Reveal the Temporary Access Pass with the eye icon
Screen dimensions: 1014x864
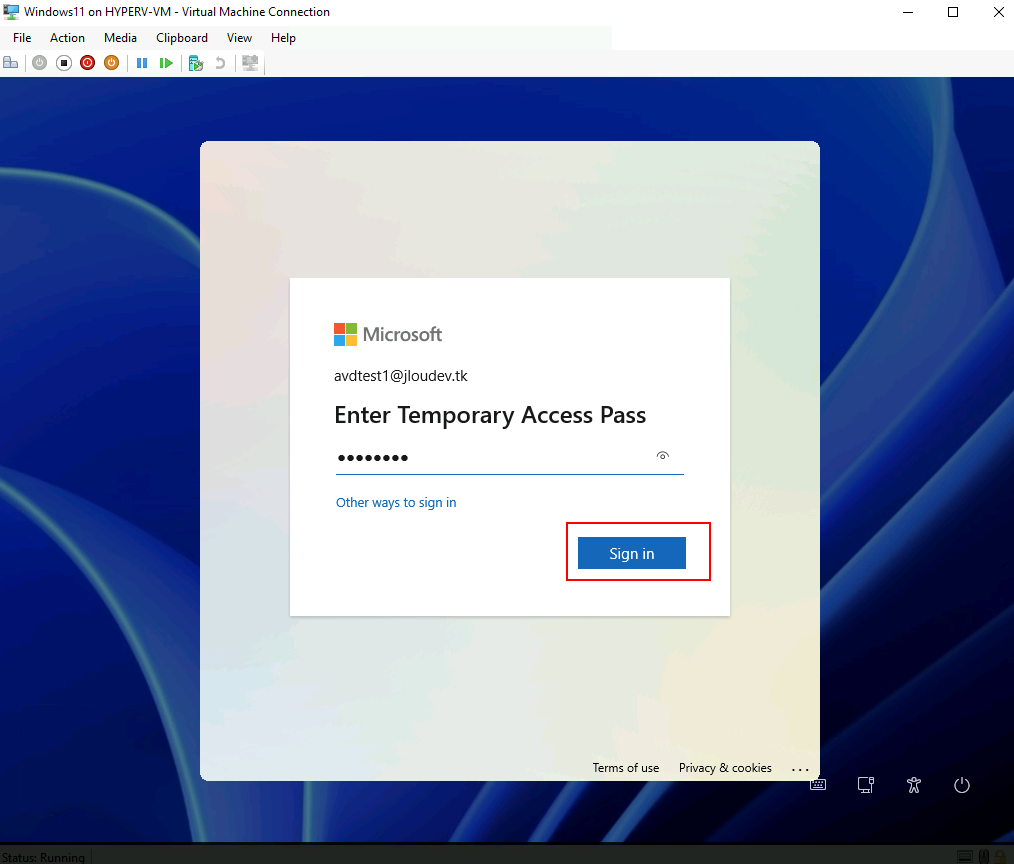662,456
